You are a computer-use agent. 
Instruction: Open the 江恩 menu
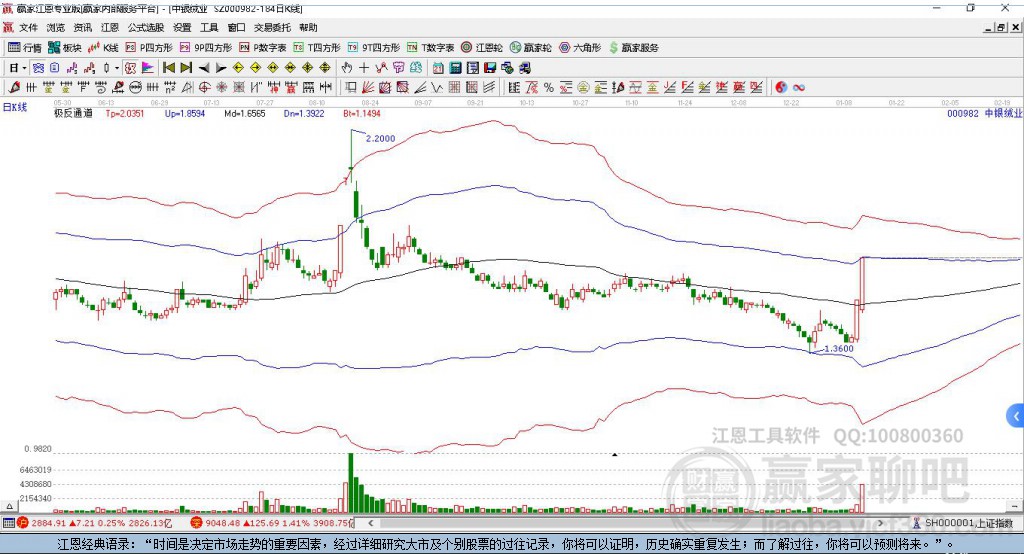pyautogui.click(x=110, y=27)
